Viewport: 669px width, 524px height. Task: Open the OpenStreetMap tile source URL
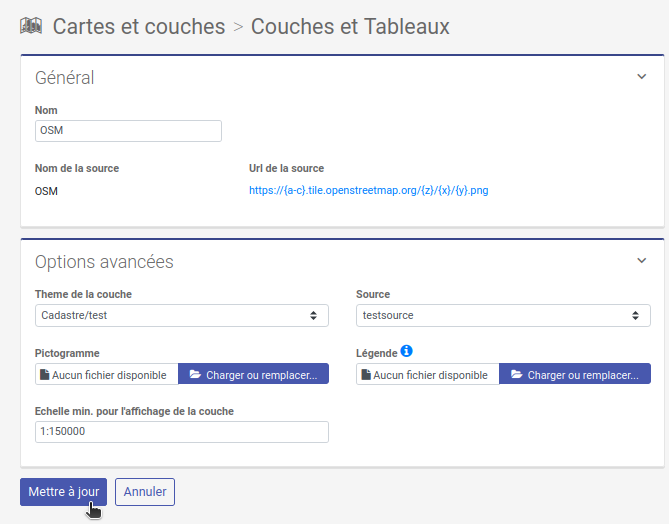tap(368, 190)
